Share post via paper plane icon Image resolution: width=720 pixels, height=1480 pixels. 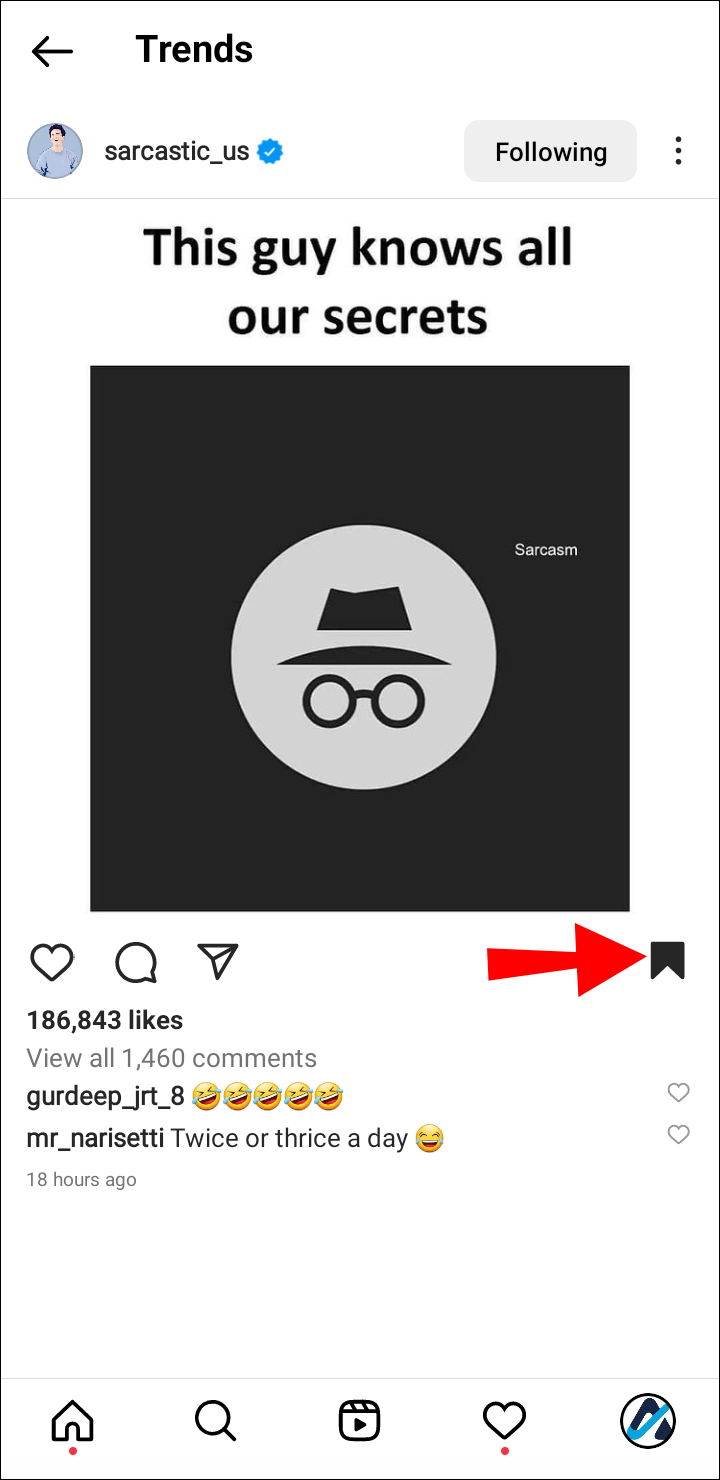click(217, 962)
